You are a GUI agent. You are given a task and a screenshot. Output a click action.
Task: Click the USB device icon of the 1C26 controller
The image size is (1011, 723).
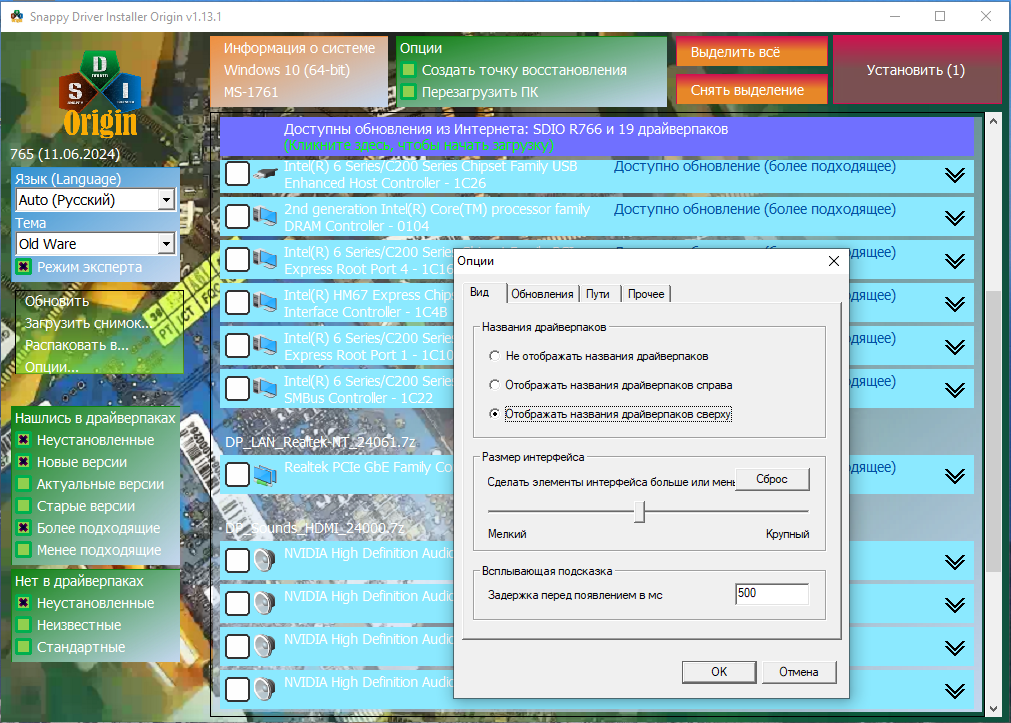coord(264,174)
